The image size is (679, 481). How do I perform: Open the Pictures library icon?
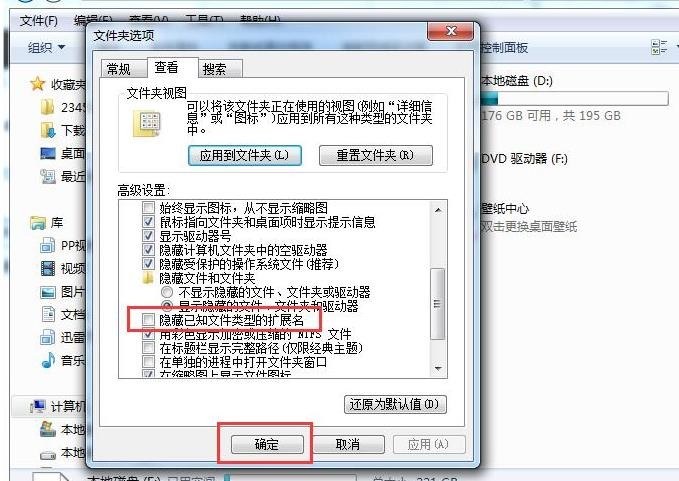[x=48, y=292]
